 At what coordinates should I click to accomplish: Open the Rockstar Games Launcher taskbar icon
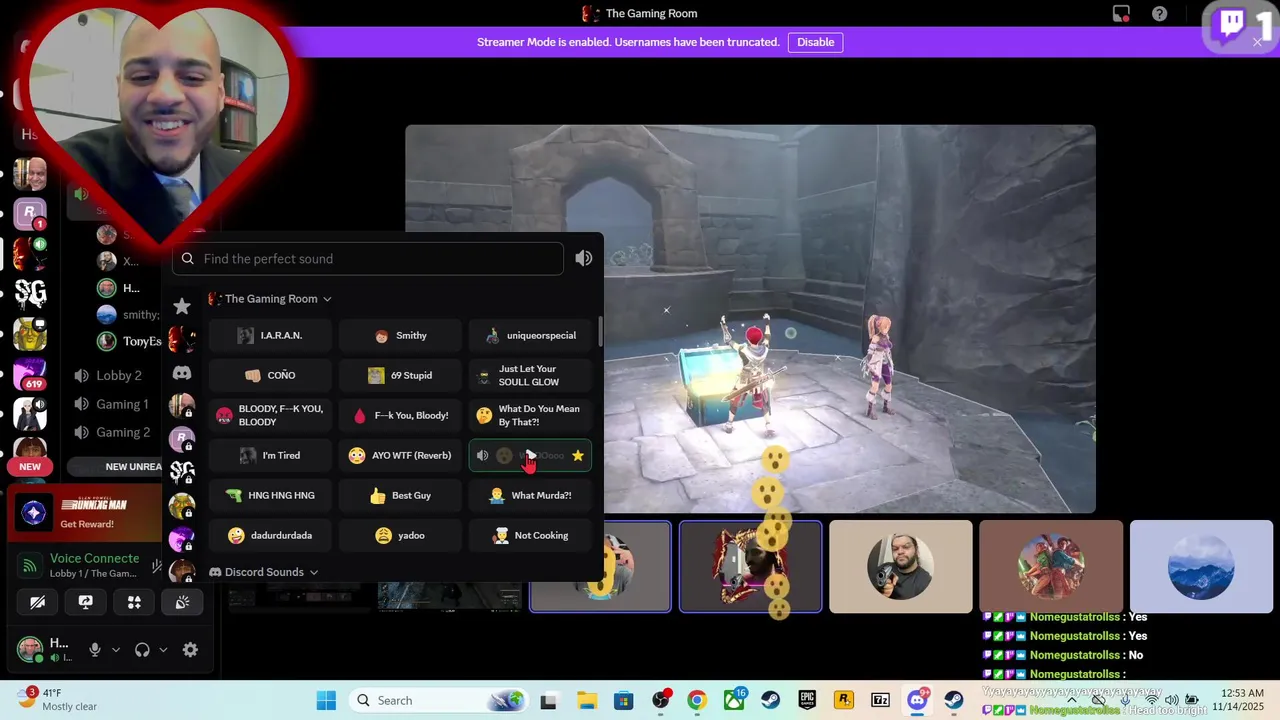click(x=843, y=700)
